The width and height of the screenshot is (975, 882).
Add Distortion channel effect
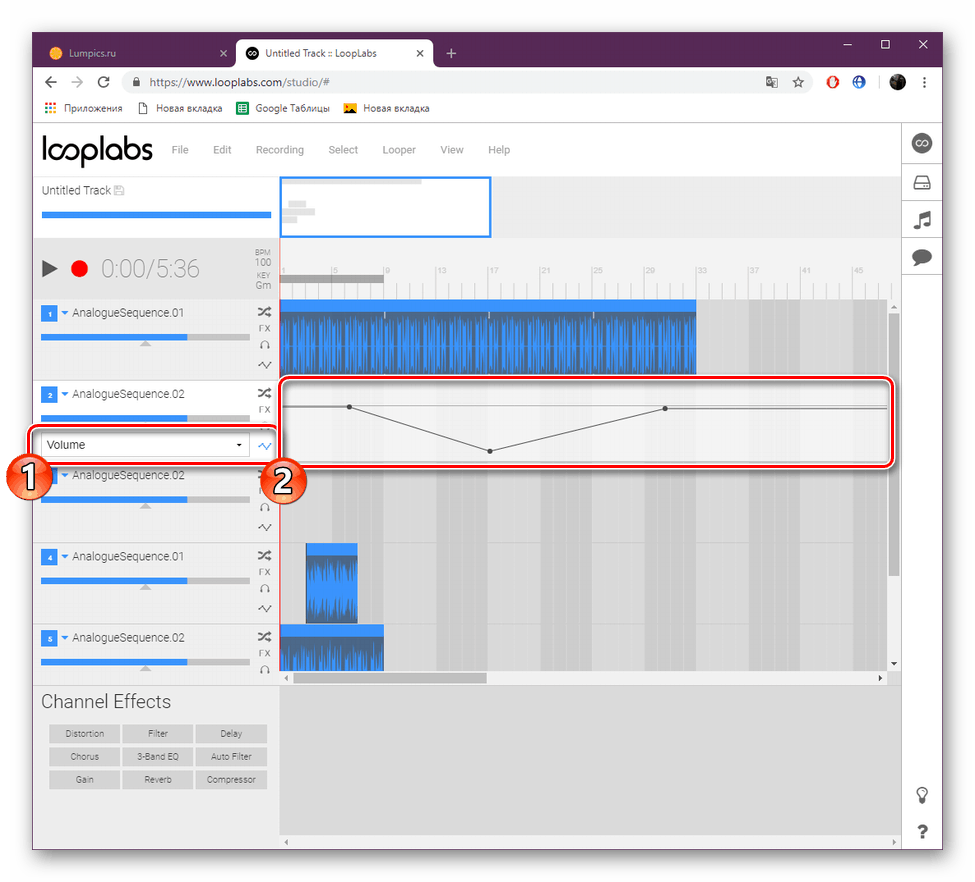pyautogui.click(x=85, y=734)
